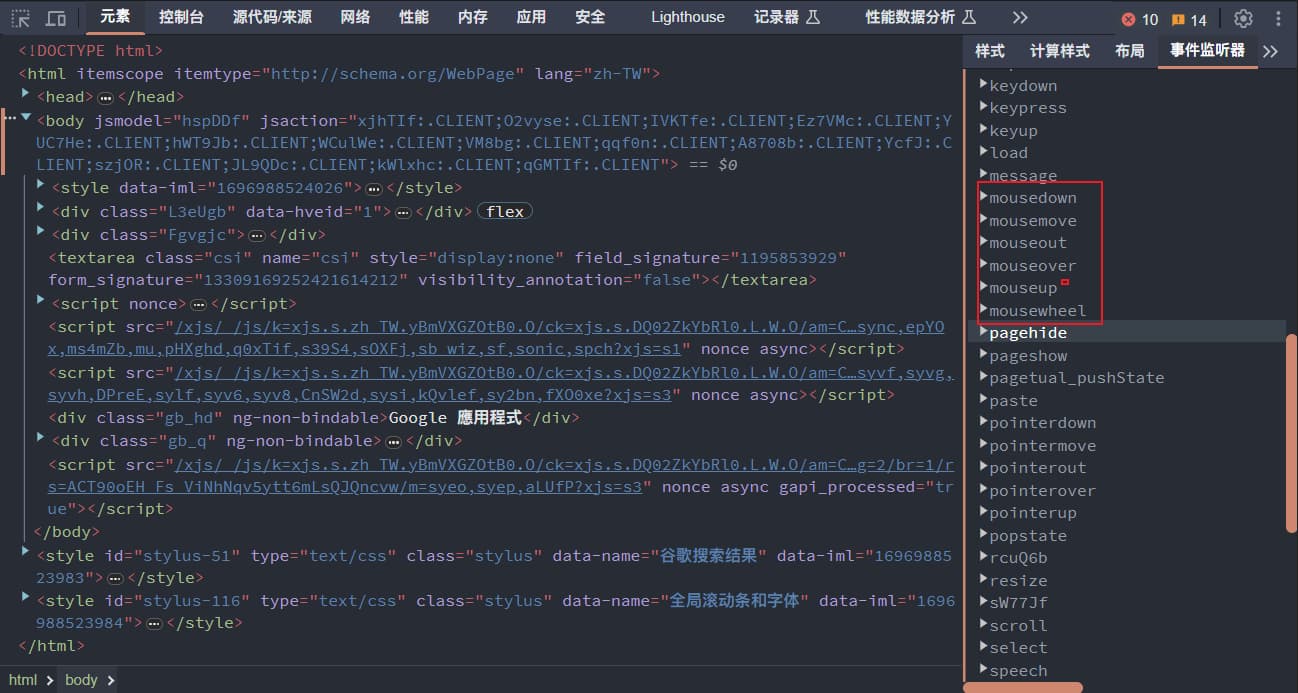Switch to the 计算样式 sidebar tab
This screenshot has width=1298, height=693.
pos(1060,51)
